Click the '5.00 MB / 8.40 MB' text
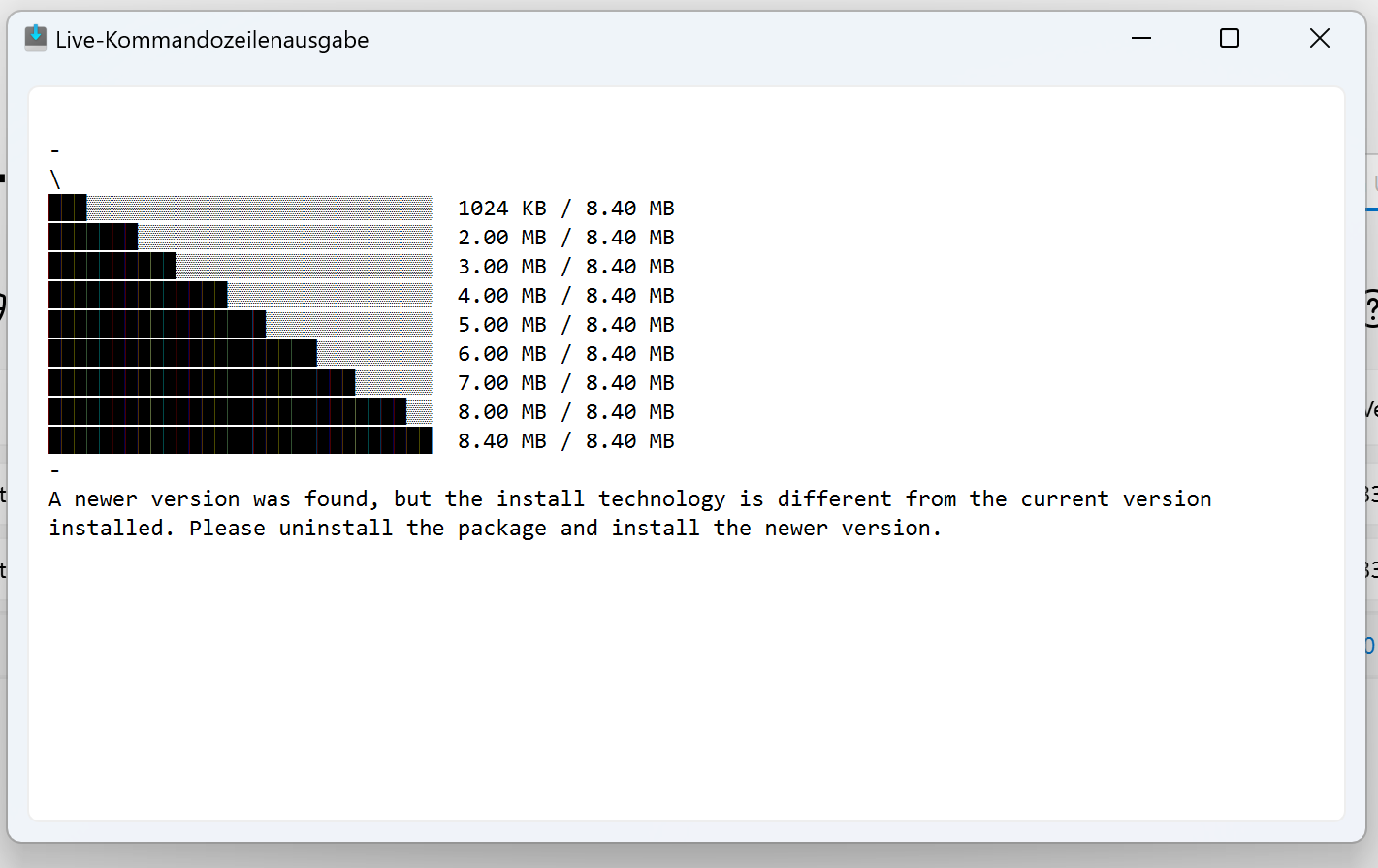1378x868 pixels. [x=566, y=325]
